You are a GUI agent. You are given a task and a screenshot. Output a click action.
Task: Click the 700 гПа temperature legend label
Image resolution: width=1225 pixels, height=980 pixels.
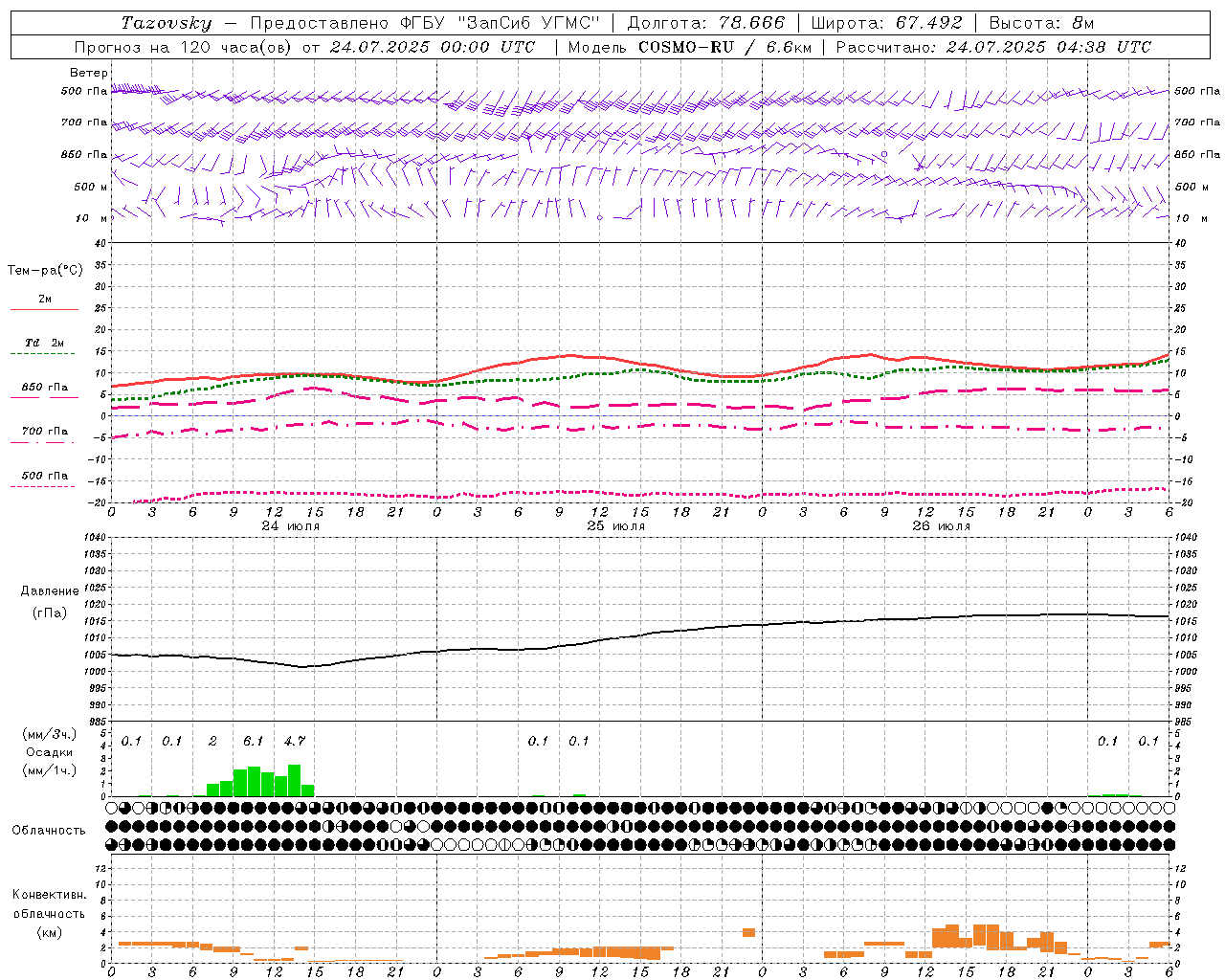click(x=45, y=432)
